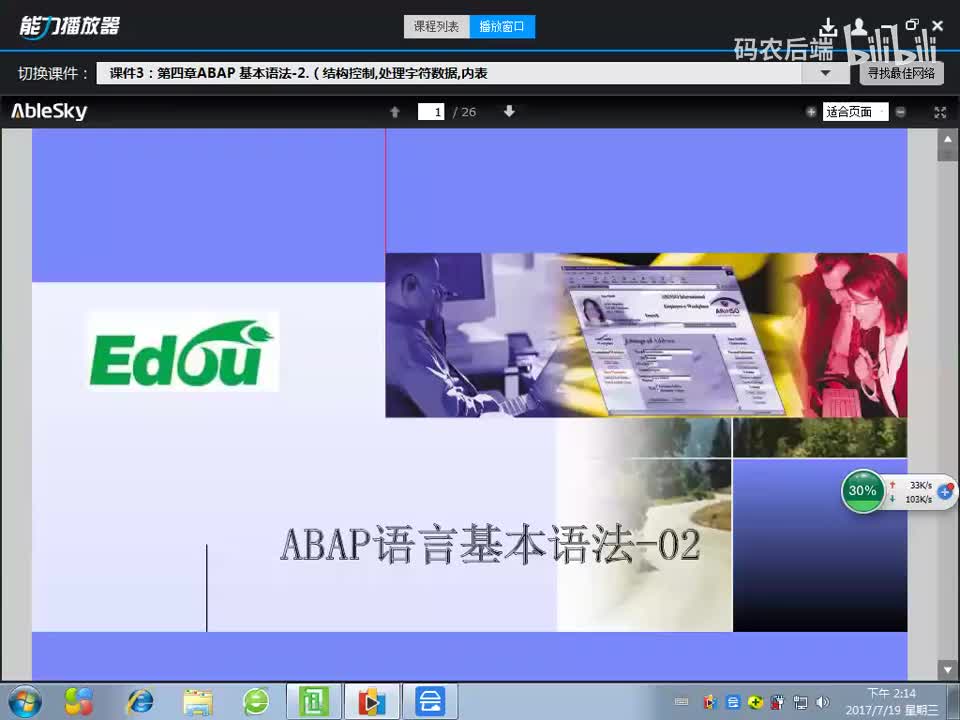Click the slide title ABAP语言基本语法-02
960x720 pixels.
(x=490, y=544)
